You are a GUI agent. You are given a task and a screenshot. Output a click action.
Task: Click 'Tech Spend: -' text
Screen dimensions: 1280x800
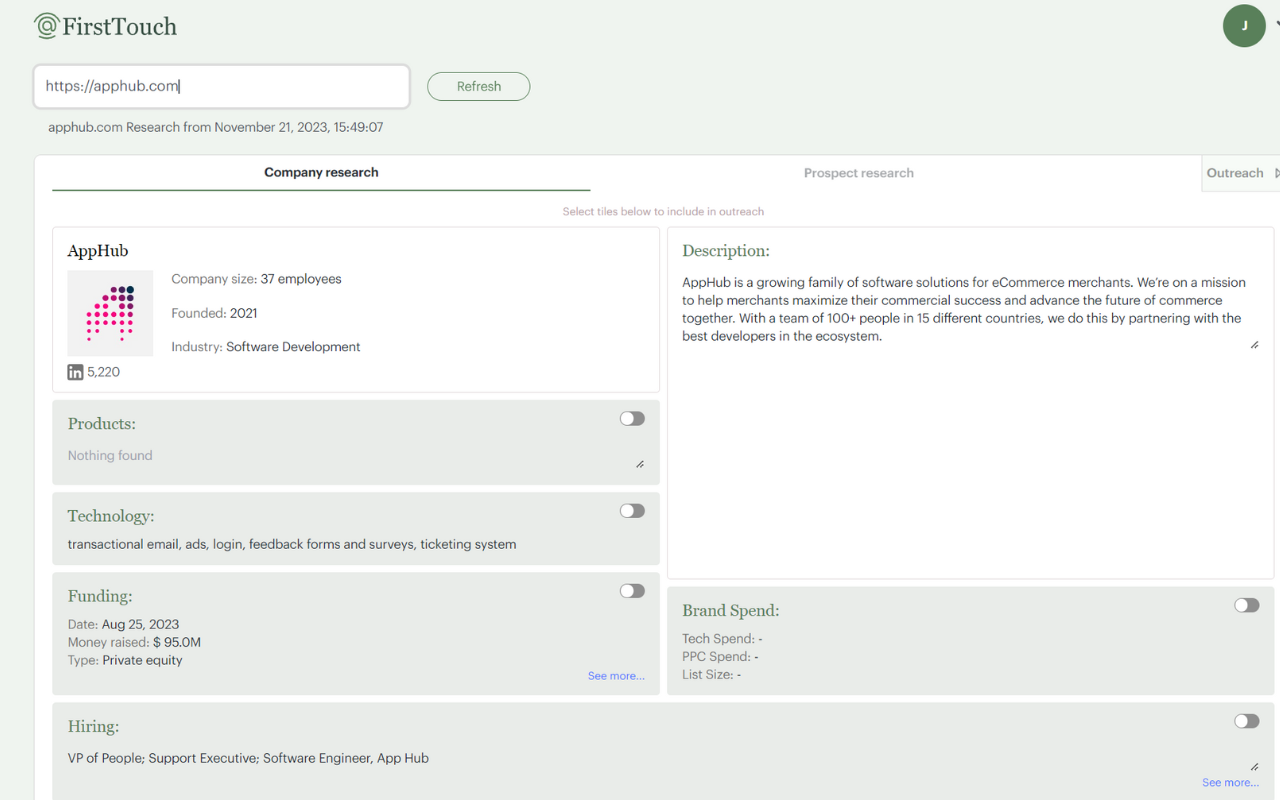(722, 638)
